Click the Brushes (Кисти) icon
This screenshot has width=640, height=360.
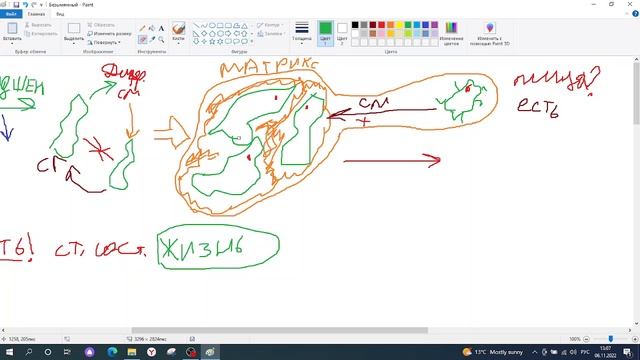[x=178, y=28]
